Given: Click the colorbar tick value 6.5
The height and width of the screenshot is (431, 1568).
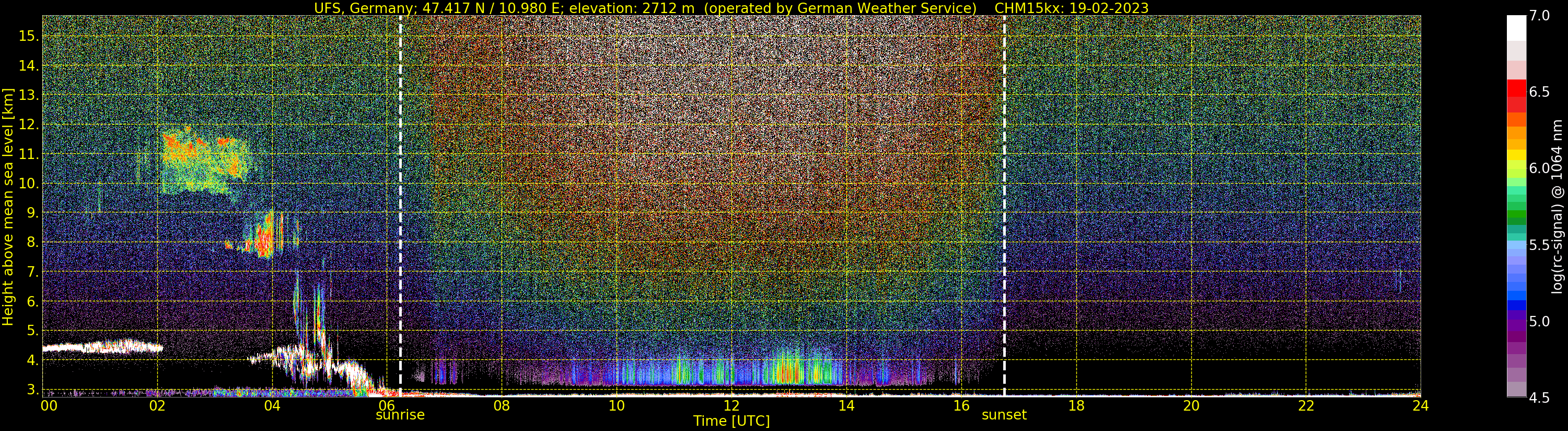Looking at the screenshot, I should pyautogui.click(x=1539, y=92).
